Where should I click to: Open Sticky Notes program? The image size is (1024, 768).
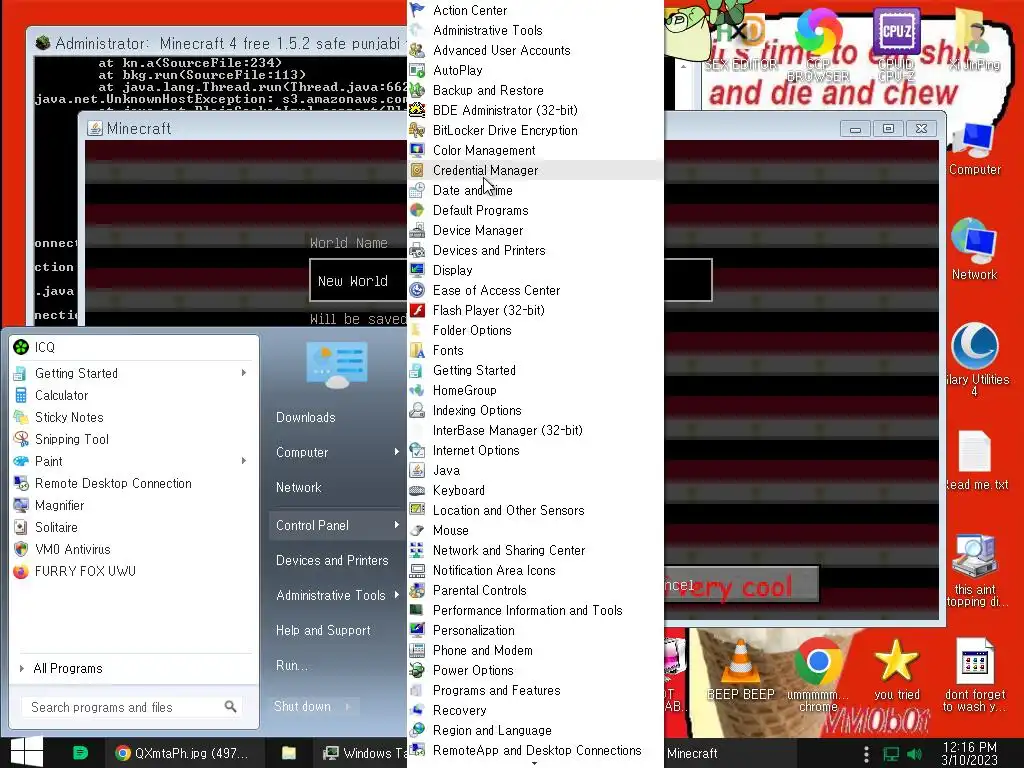(x=134, y=417)
